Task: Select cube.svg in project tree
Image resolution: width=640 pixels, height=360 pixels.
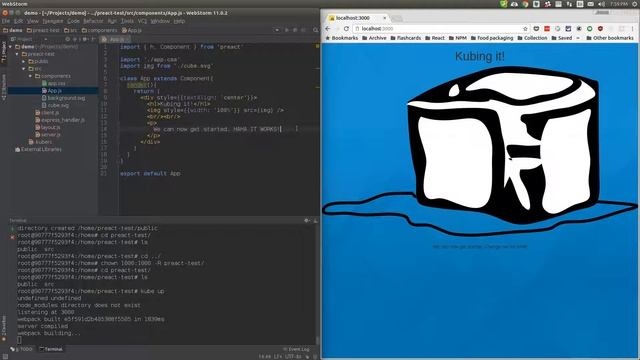Action: point(55,105)
